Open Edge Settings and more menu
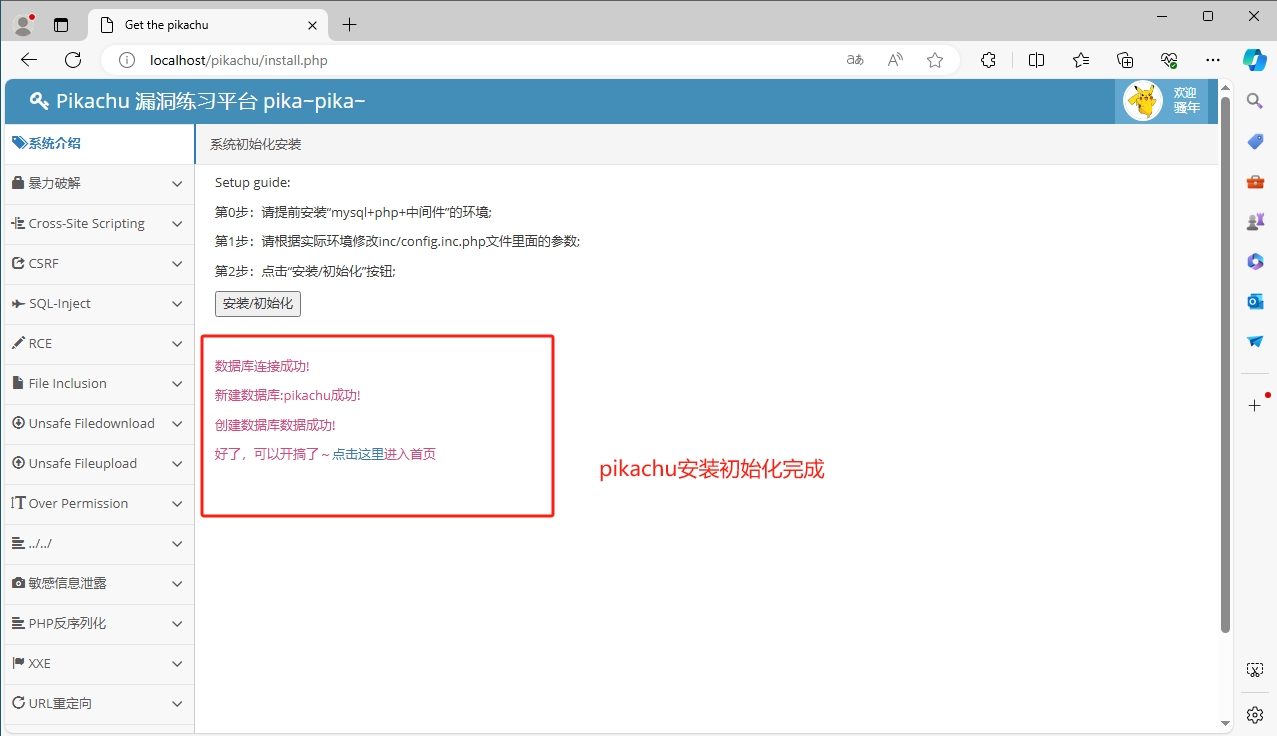 1213,60
